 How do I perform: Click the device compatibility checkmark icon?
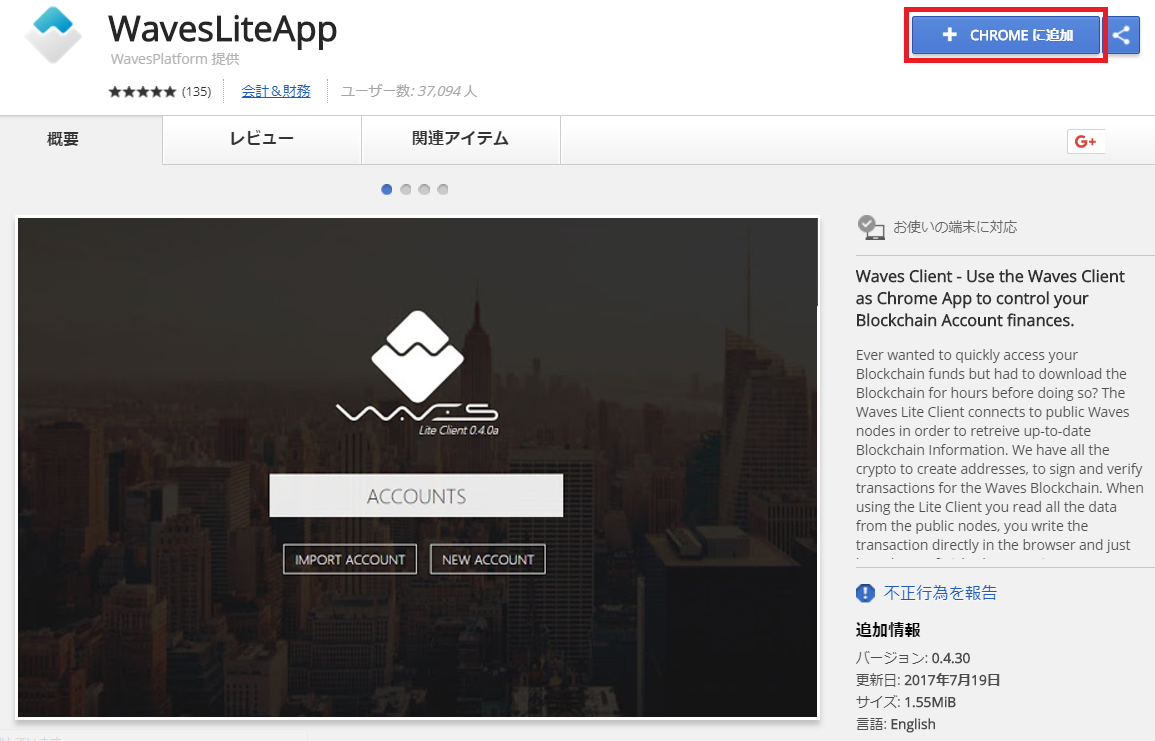[x=871, y=227]
